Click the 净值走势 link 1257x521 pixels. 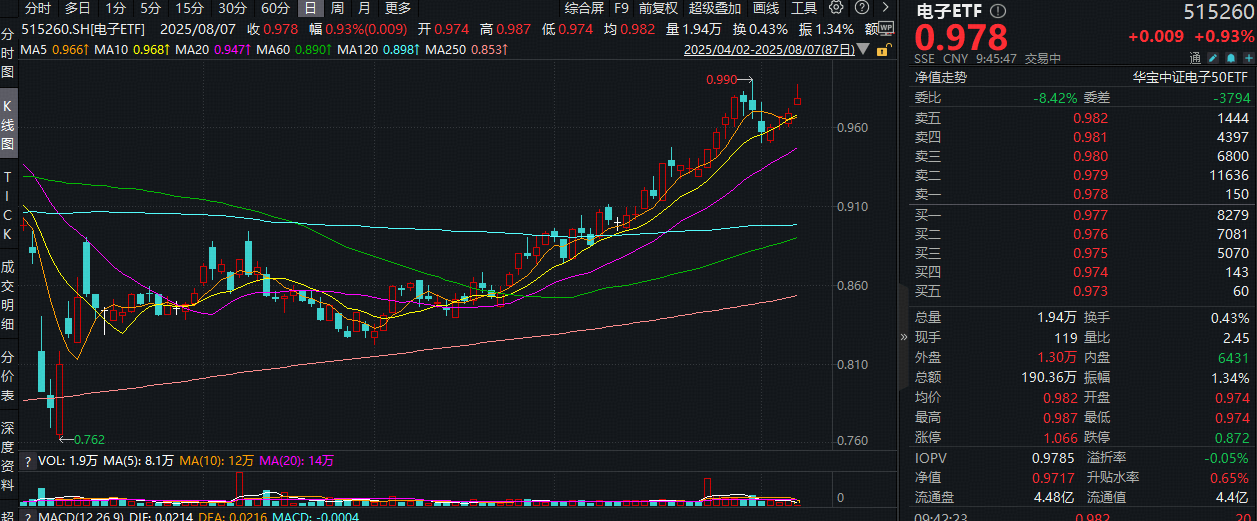pyautogui.click(x=940, y=77)
